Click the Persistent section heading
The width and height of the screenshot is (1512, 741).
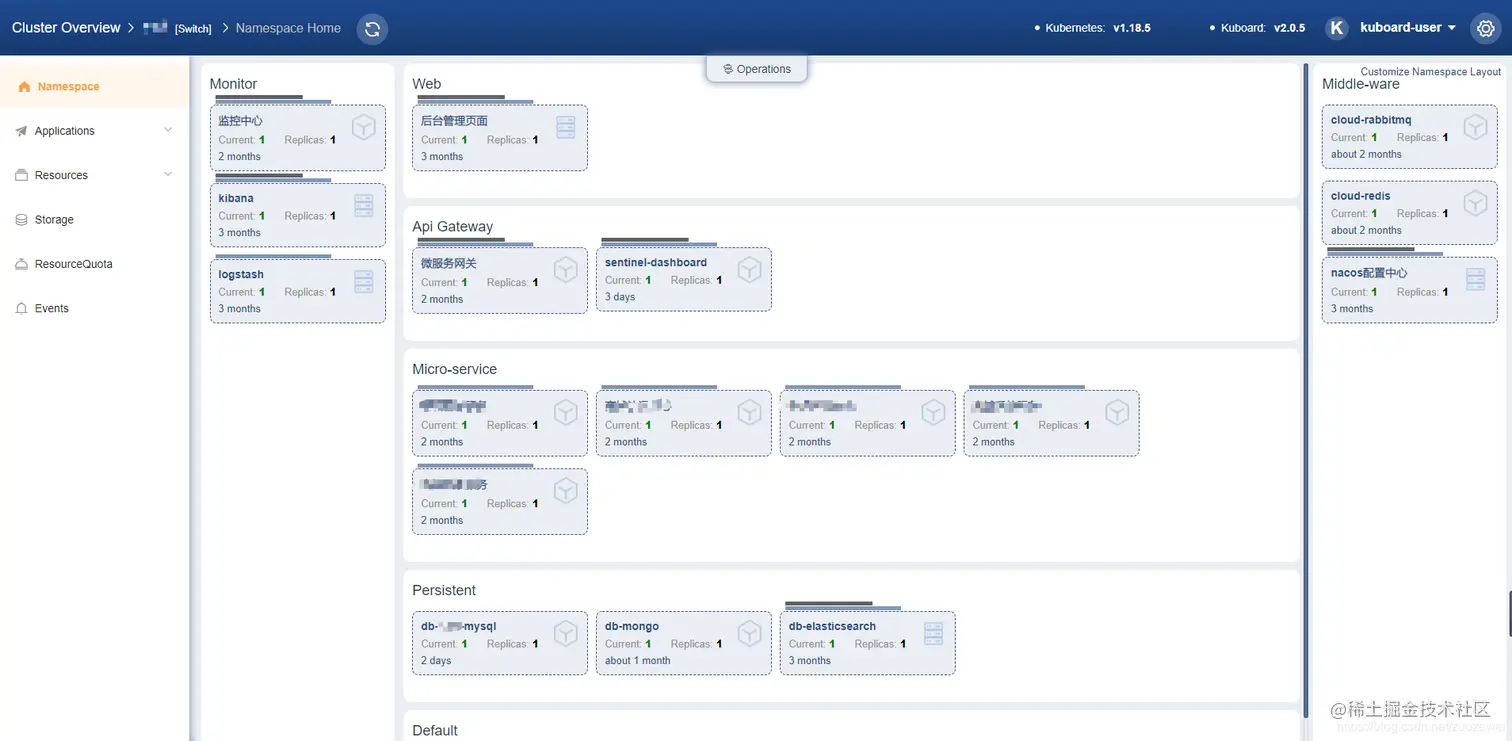pyautogui.click(x=444, y=590)
